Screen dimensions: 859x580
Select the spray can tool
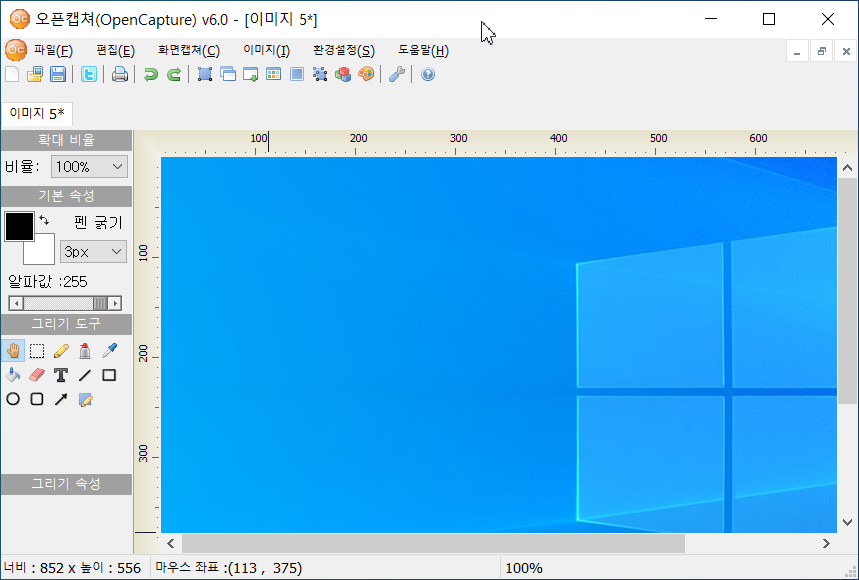(x=85, y=351)
